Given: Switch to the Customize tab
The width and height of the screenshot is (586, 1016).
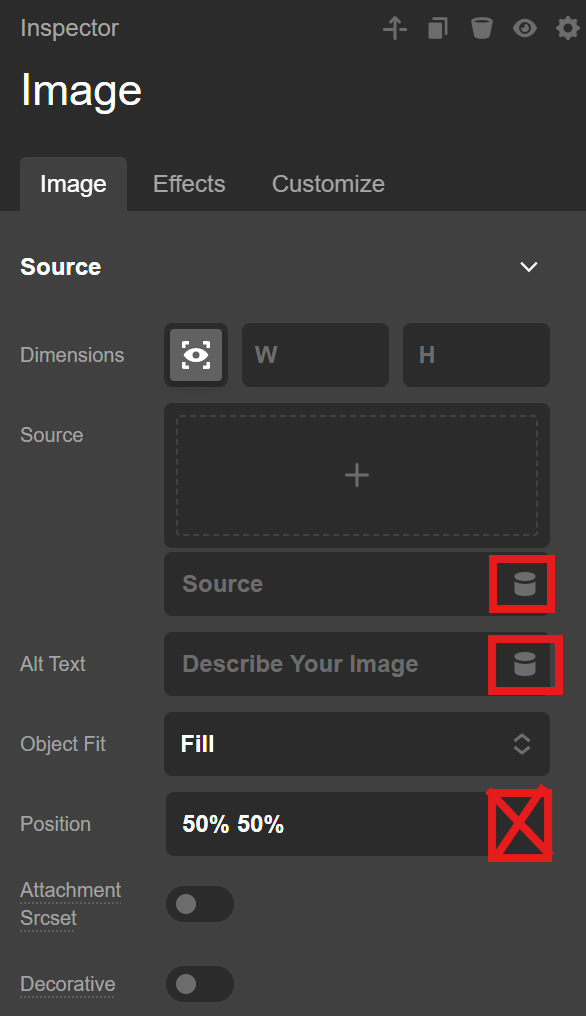Looking at the screenshot, I should pyautogui.click(x=328, y=184).
